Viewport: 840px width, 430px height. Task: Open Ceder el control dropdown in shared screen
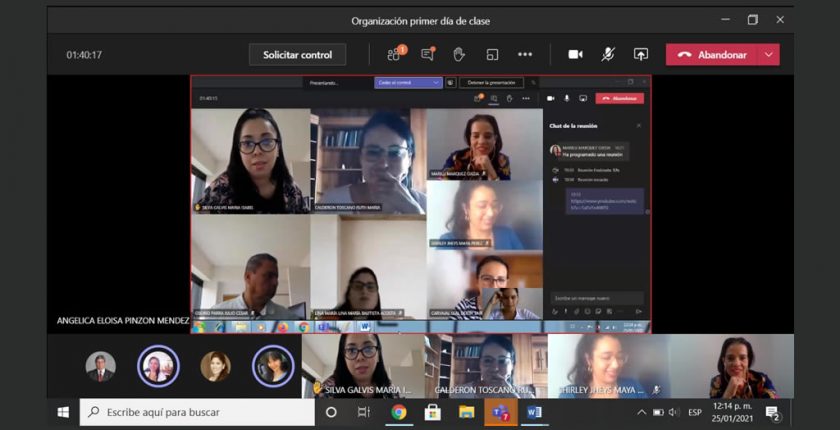click(408, 82)
